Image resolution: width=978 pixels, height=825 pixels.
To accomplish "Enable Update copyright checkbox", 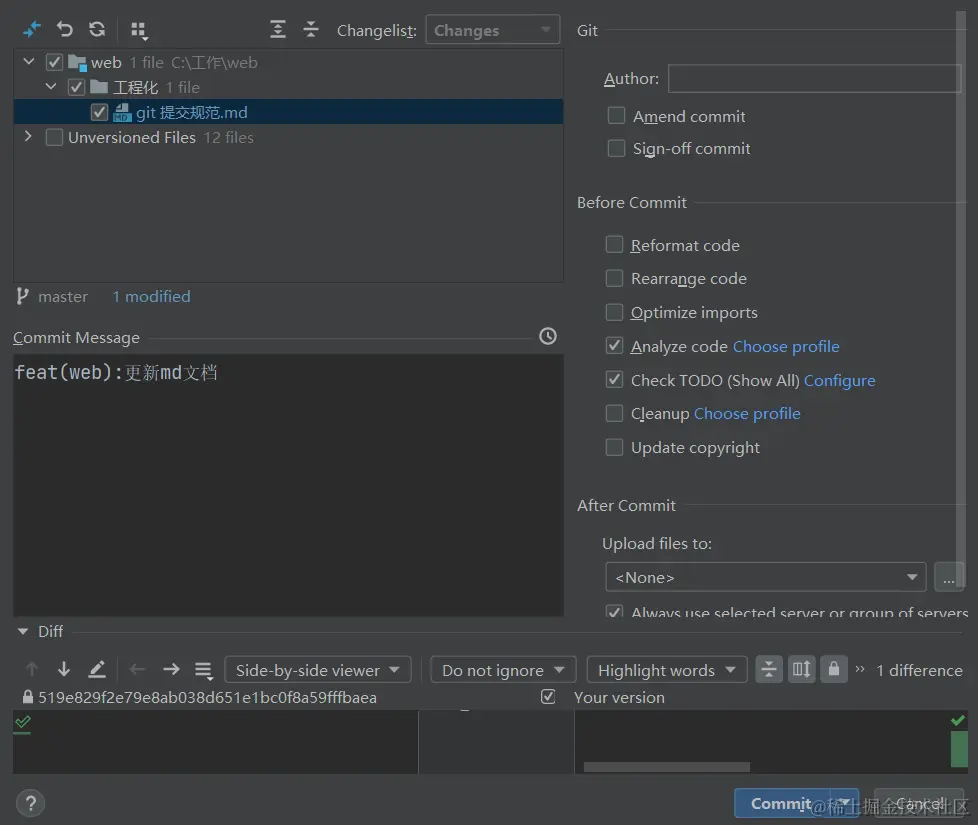I will tap(614, 447).
